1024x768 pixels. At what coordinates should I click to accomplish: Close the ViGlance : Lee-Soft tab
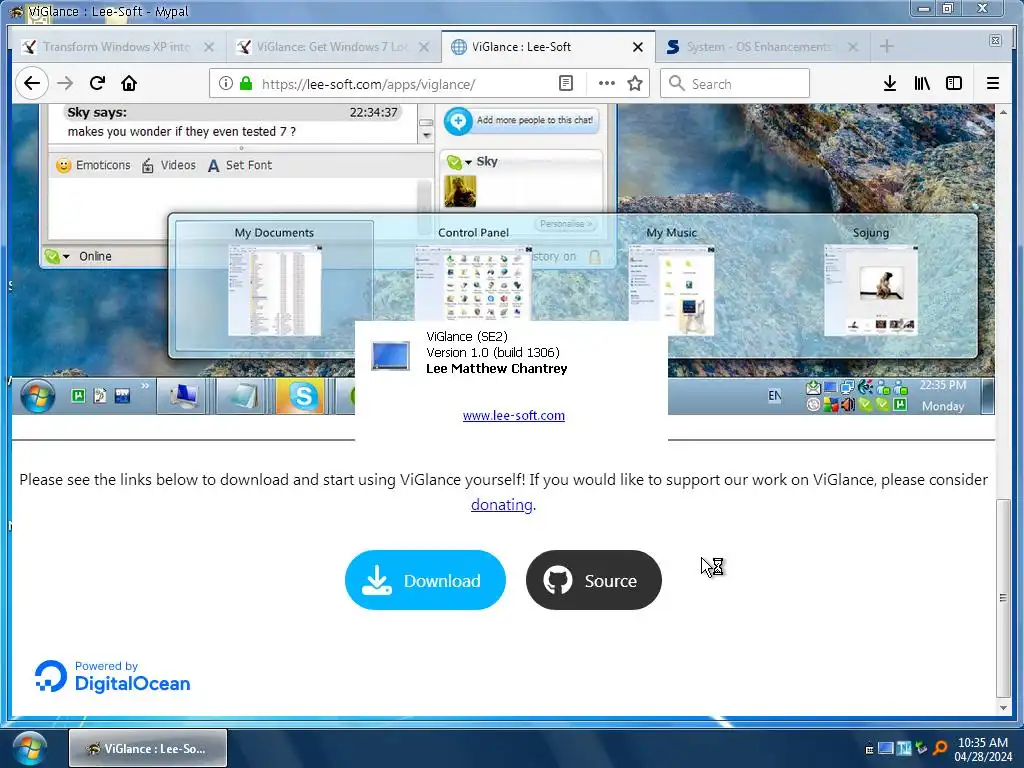pos(638,47)
